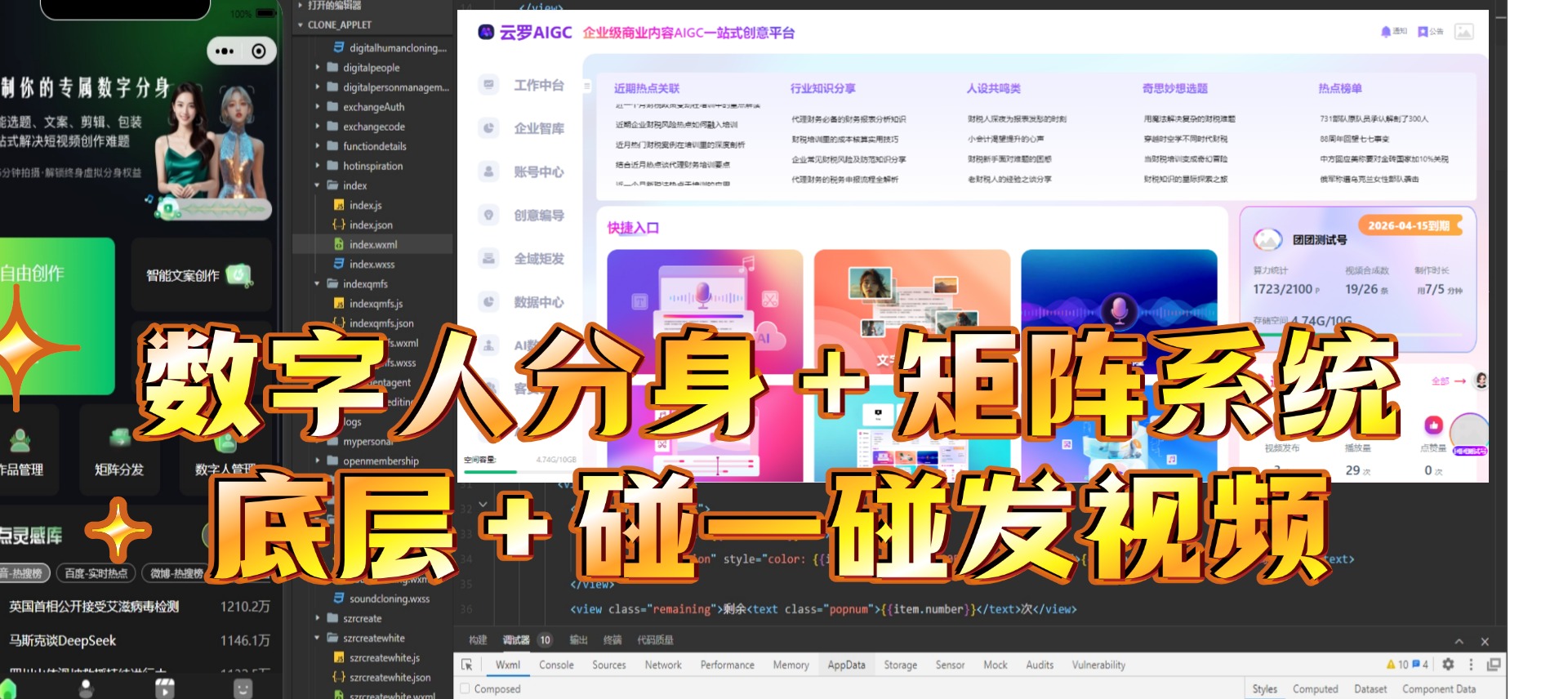This screenshot has width=1568, height=699.
Task: Tap the smiley tab icon in phone bar
Action: coord(243,688)
